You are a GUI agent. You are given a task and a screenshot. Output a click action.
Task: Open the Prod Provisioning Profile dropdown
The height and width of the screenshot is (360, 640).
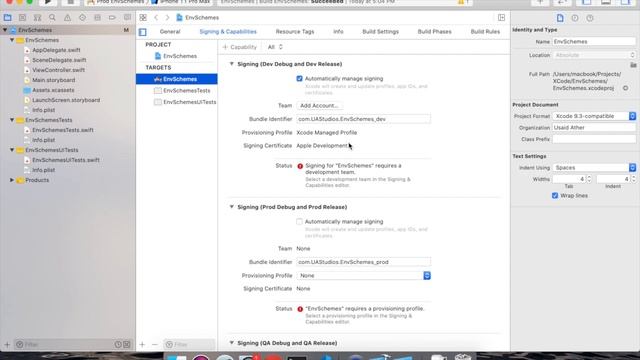364,276
